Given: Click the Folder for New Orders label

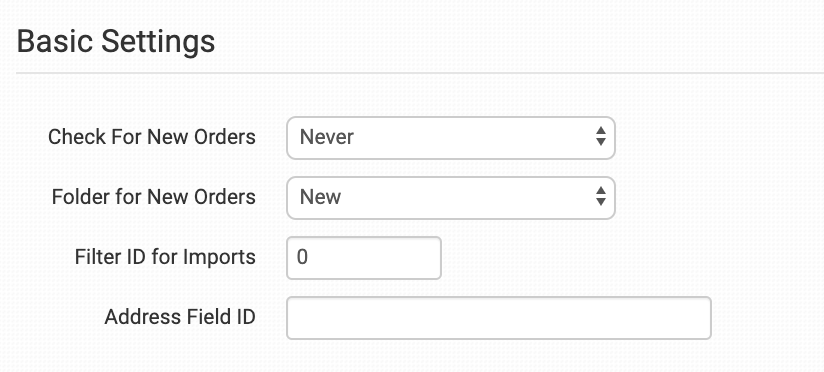Looking at the screenshot, I should click(153, 197).
